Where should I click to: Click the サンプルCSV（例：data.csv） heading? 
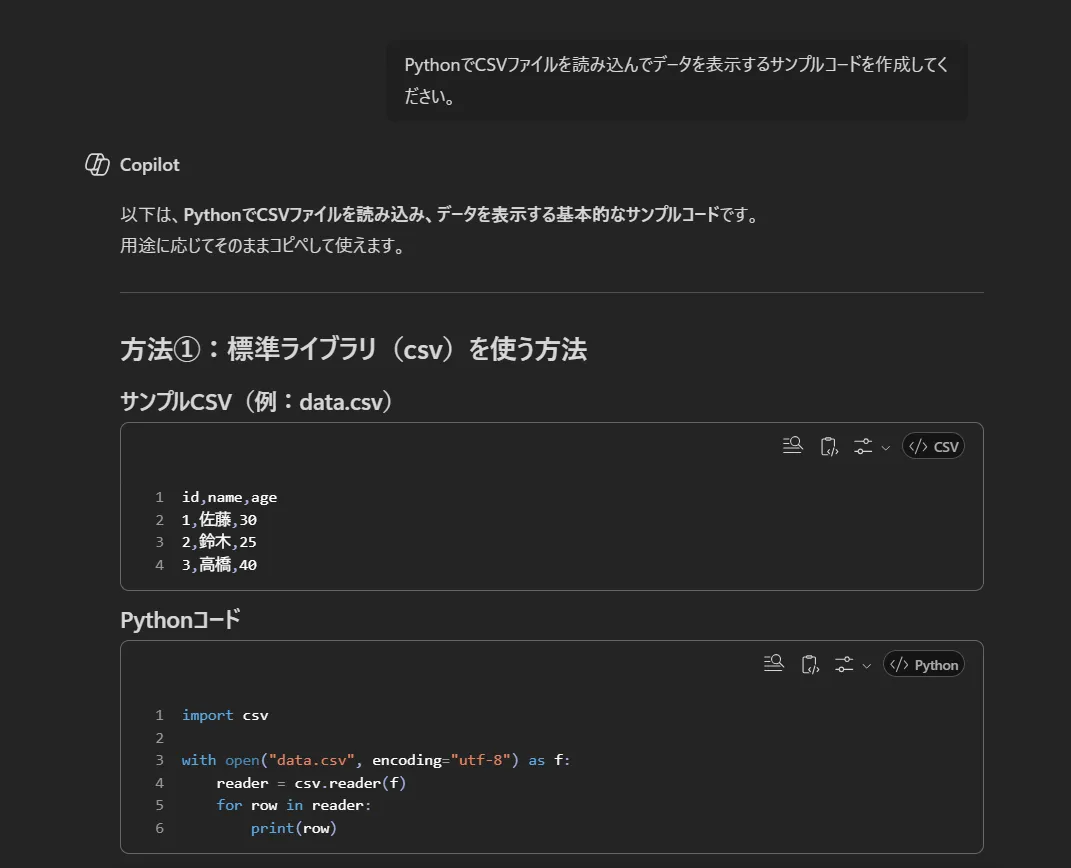coord(256,402)
